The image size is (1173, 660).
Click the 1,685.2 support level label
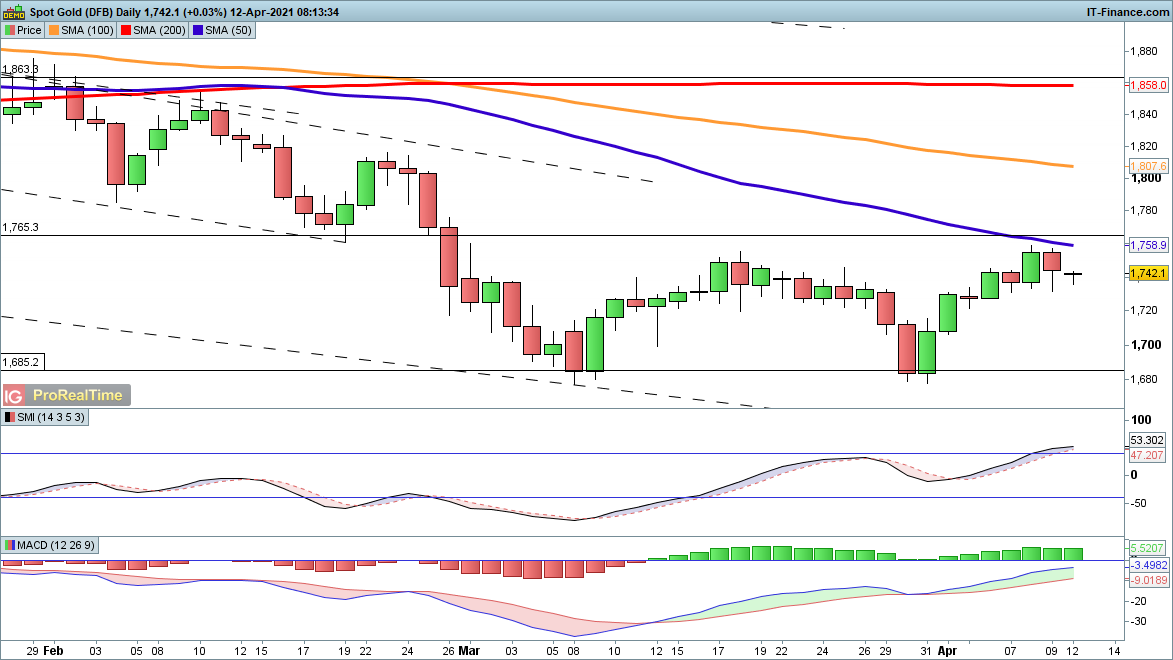pyautogui.click(x=20, y=362)
